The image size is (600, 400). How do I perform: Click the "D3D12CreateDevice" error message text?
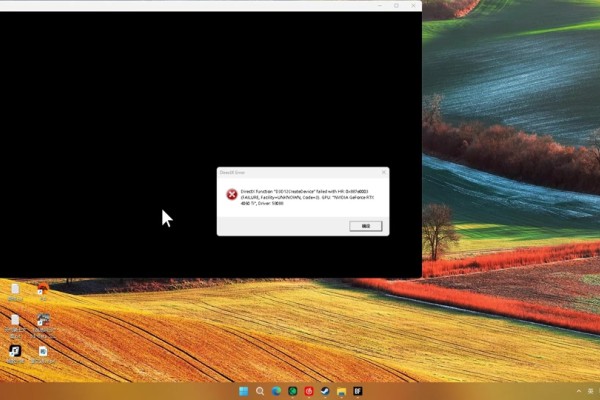[x=307, y=197]
